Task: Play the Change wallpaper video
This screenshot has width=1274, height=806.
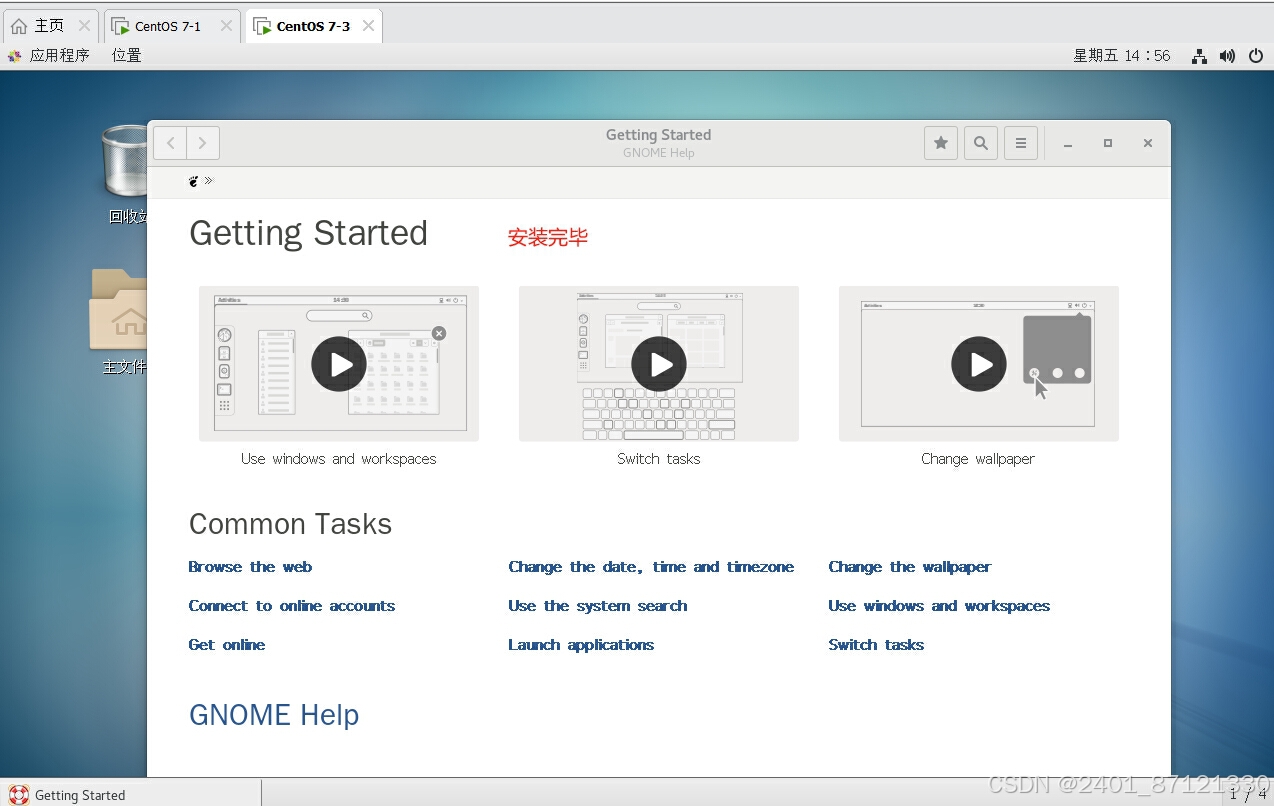Action: click(x=979, y=364)
